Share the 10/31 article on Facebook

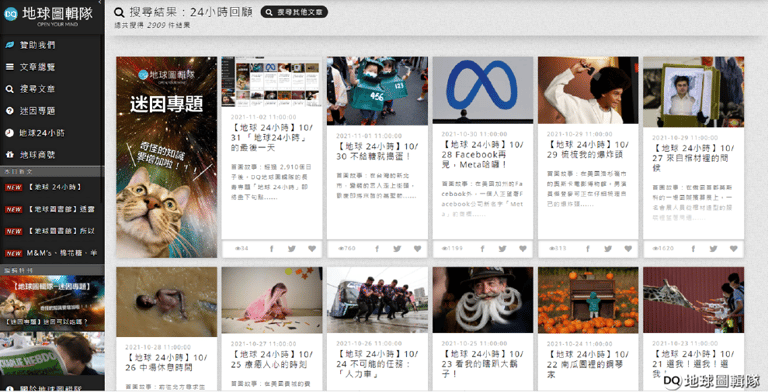click(272, 248)
